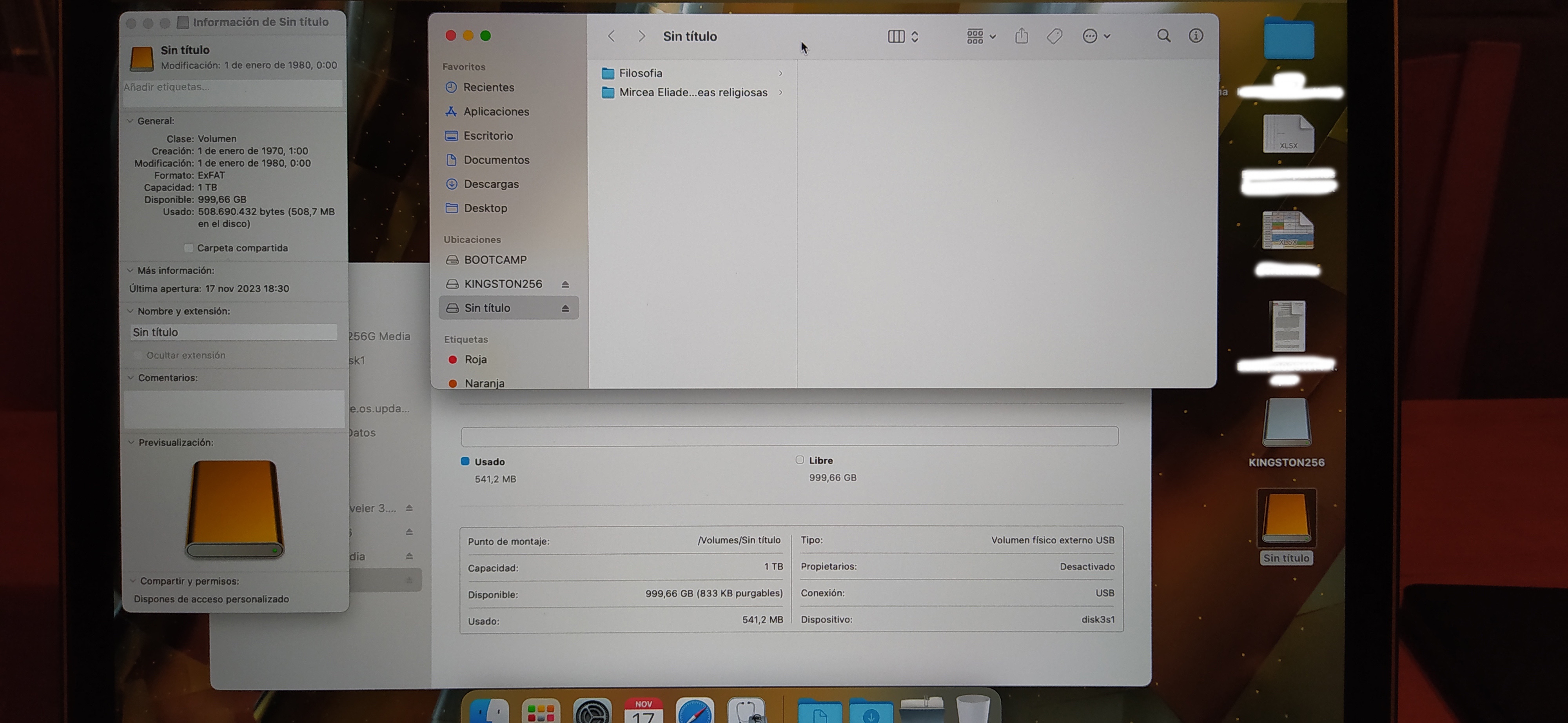Select the Mircea Eliade folder
Viewport: 1568px width, 723px height.
click(693, 93)
